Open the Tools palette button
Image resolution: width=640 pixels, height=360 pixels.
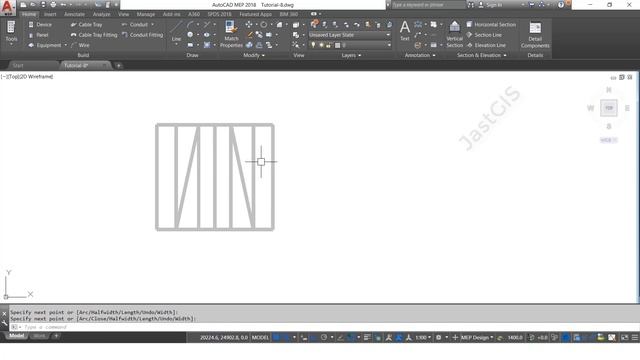coord(11,32)
